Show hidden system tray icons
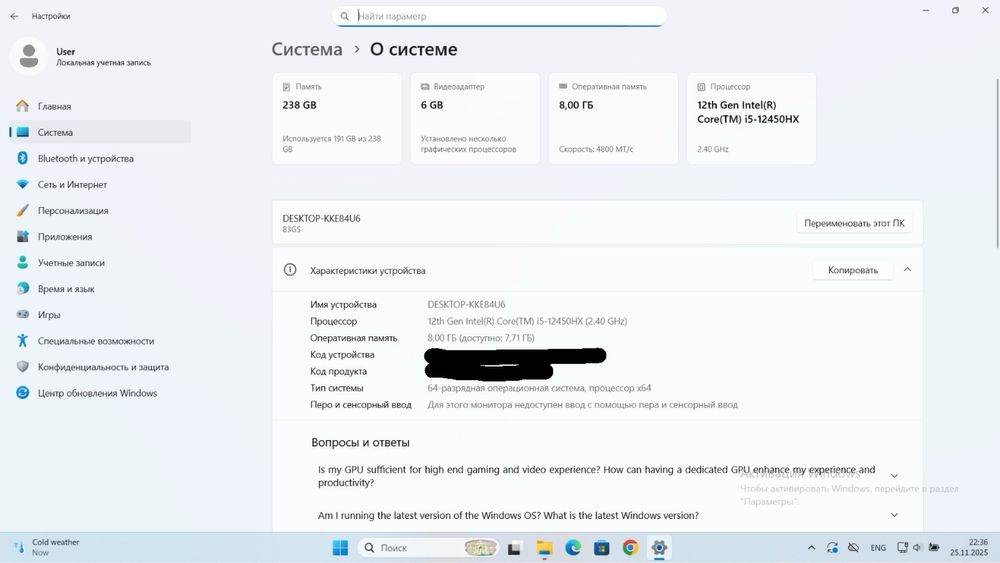 coord(811,548)
